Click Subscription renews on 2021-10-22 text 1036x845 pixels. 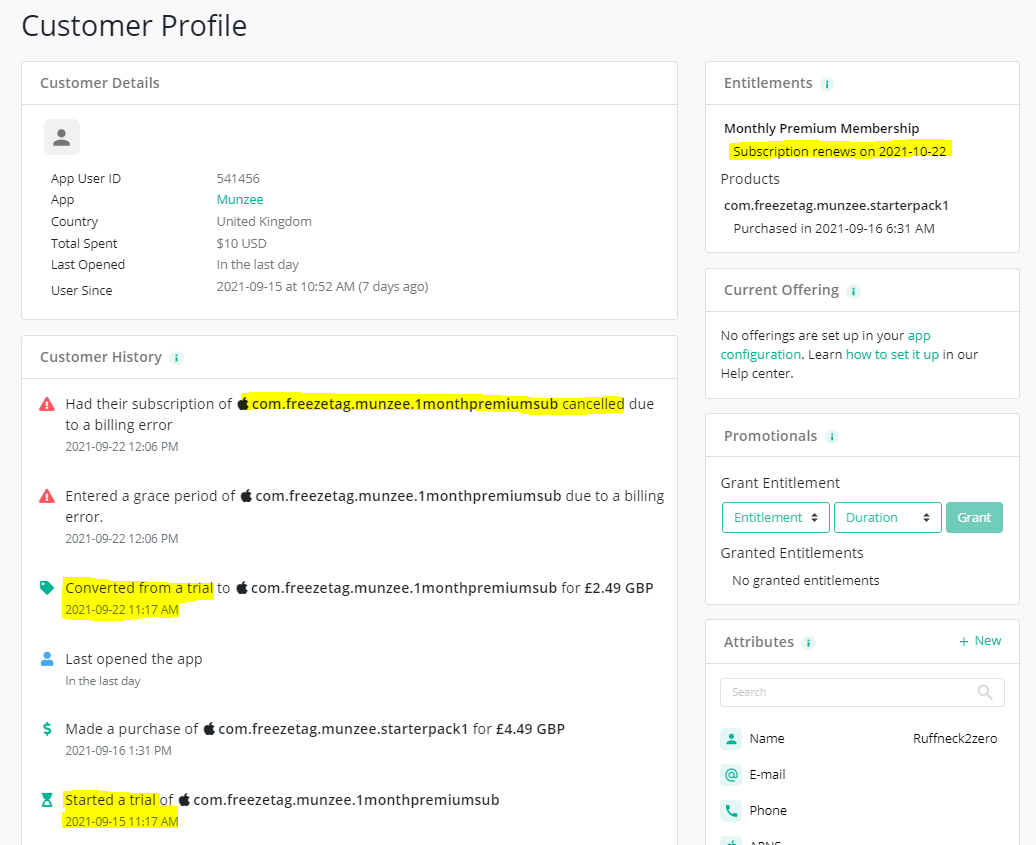point(839,151)
